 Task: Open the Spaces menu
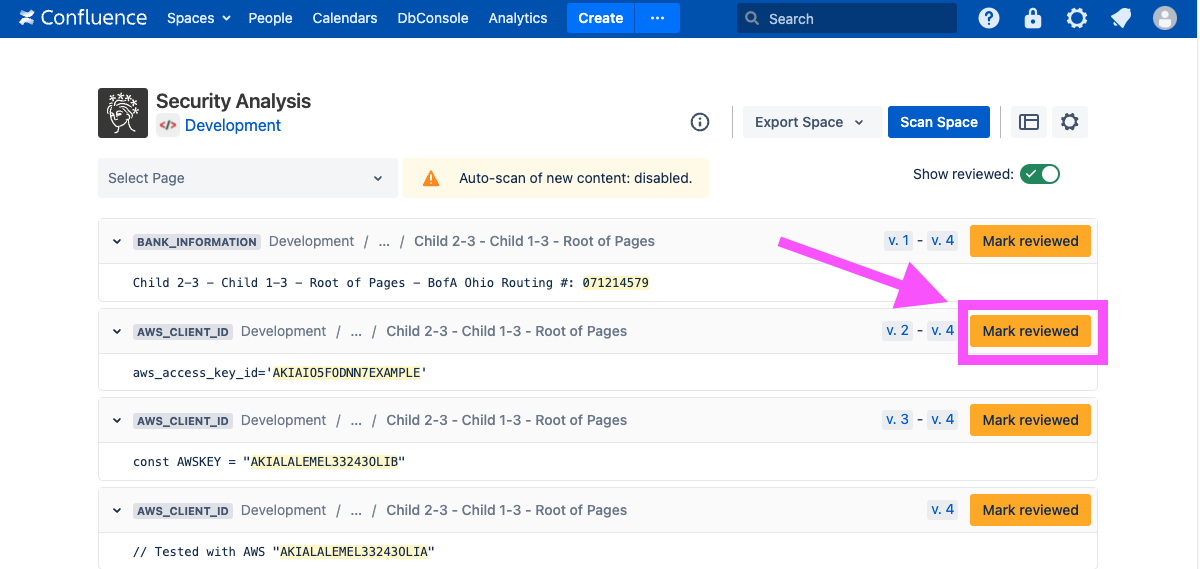point(198,18)
